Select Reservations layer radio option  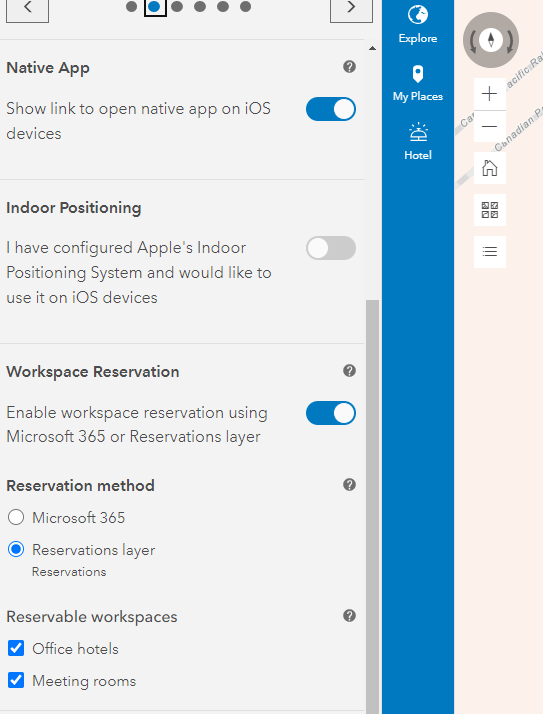click(x=16, y=550)
